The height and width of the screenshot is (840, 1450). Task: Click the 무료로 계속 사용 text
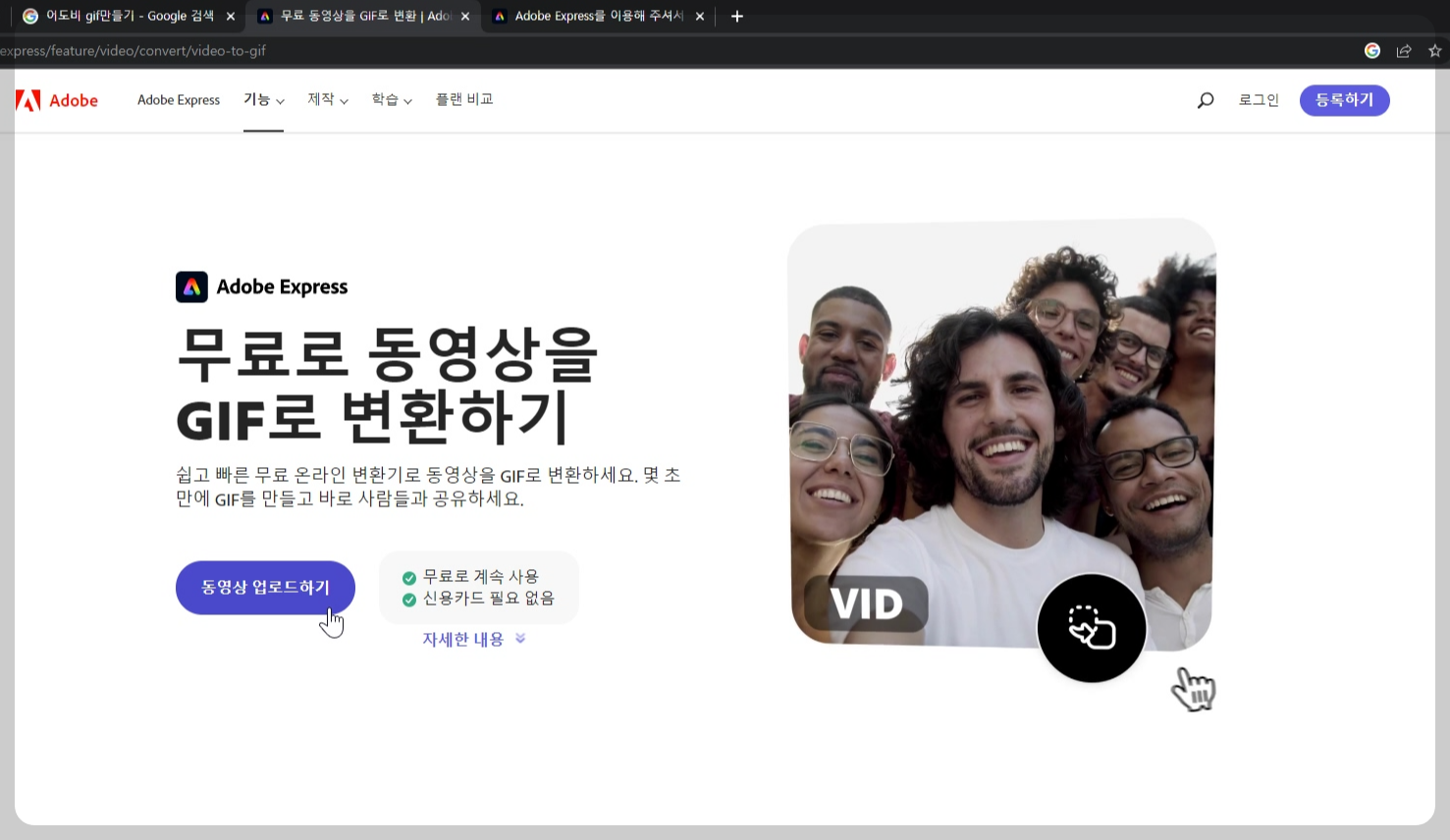[x=480, y=577]
